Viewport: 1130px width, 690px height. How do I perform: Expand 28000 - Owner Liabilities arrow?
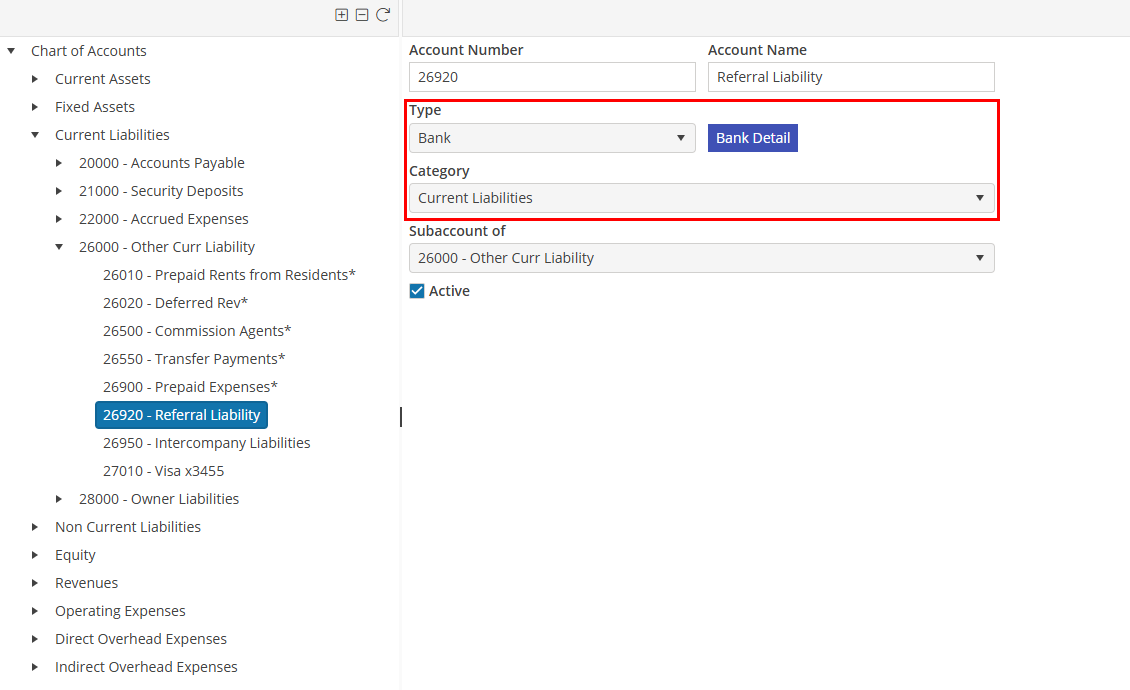pos(59,499)
